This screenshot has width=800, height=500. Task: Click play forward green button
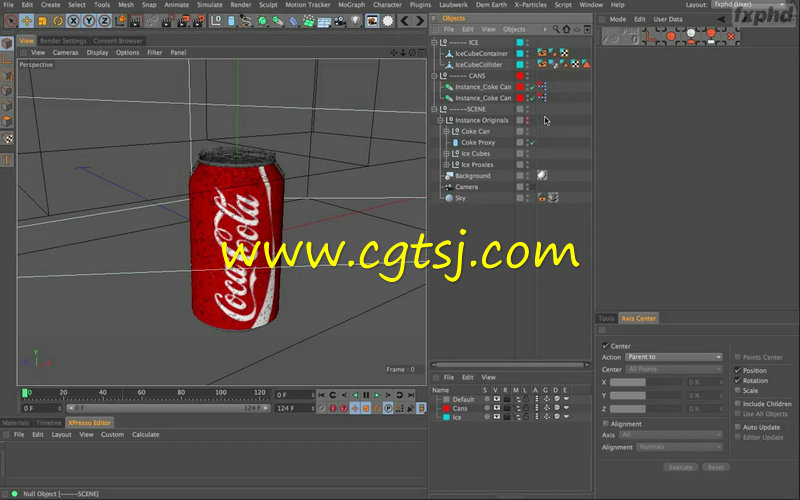pyautogui.click(x=377, y=395)
